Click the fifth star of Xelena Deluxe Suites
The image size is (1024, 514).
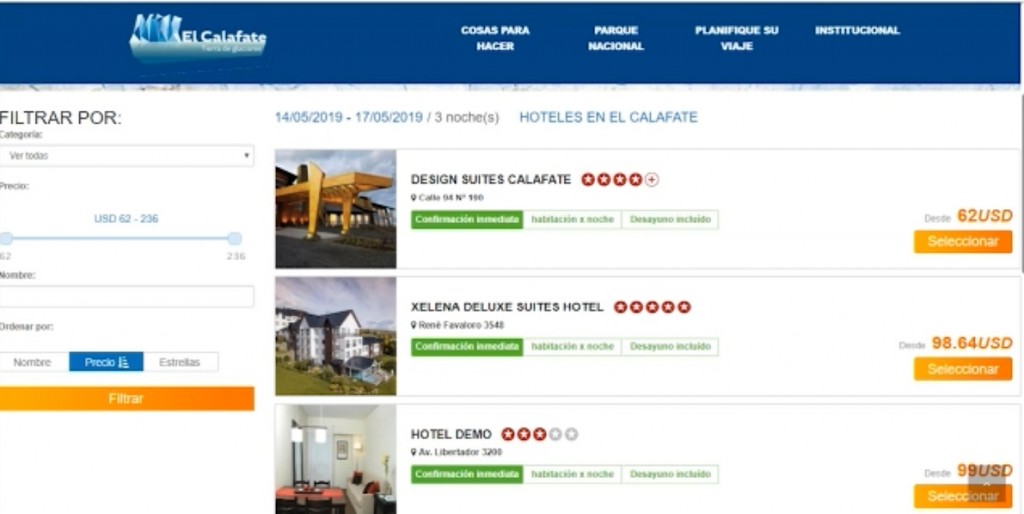[x=684, y=307]
